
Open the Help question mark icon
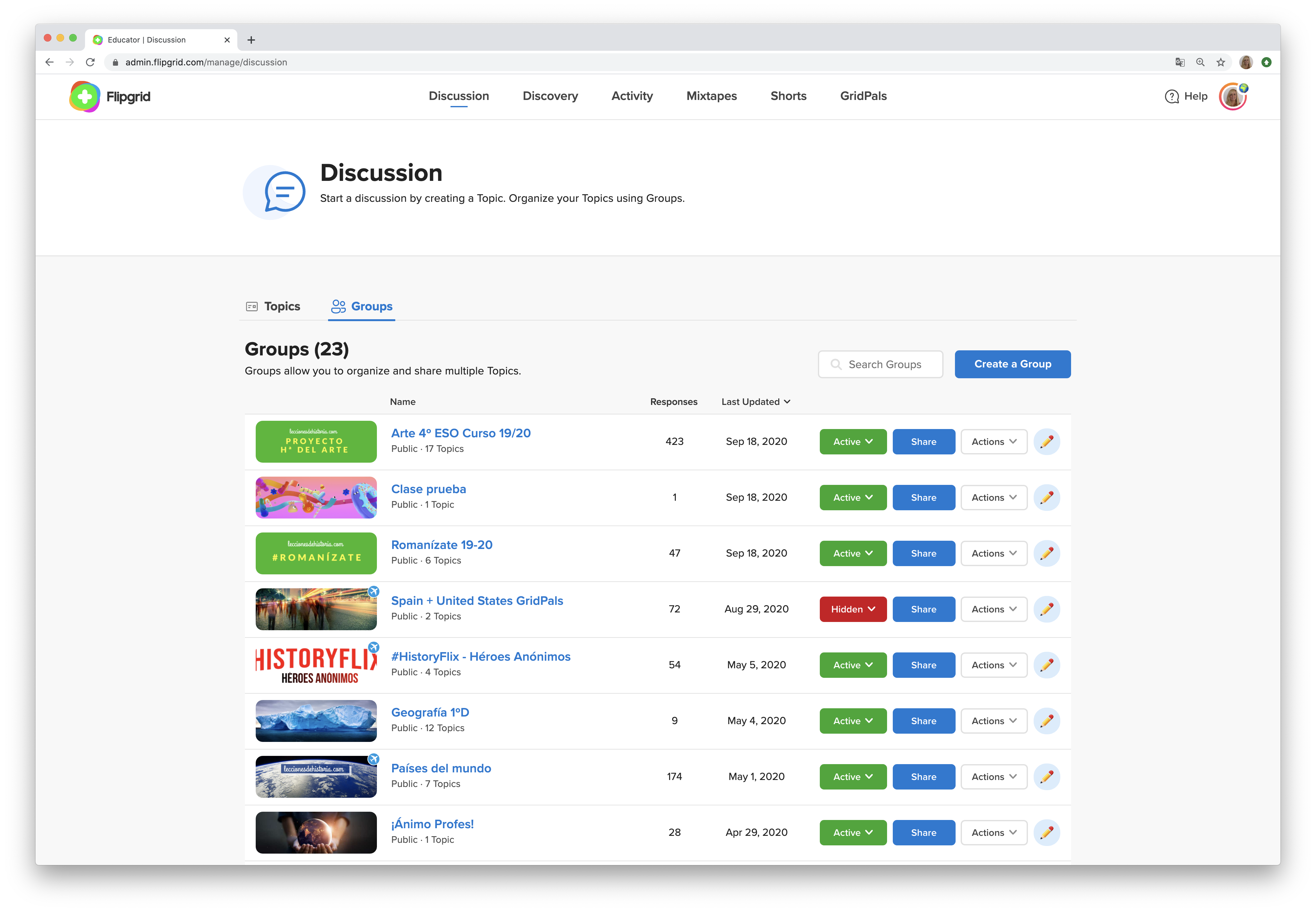[x=1172, y=96]
